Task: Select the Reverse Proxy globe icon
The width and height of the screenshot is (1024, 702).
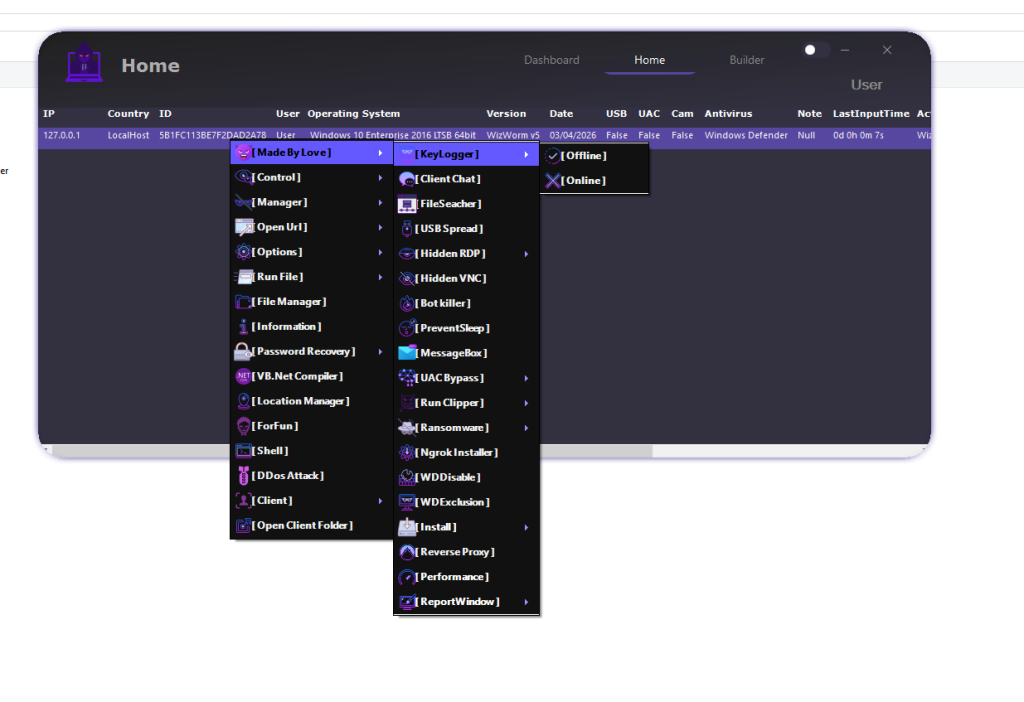Action: tap(406, 551)
